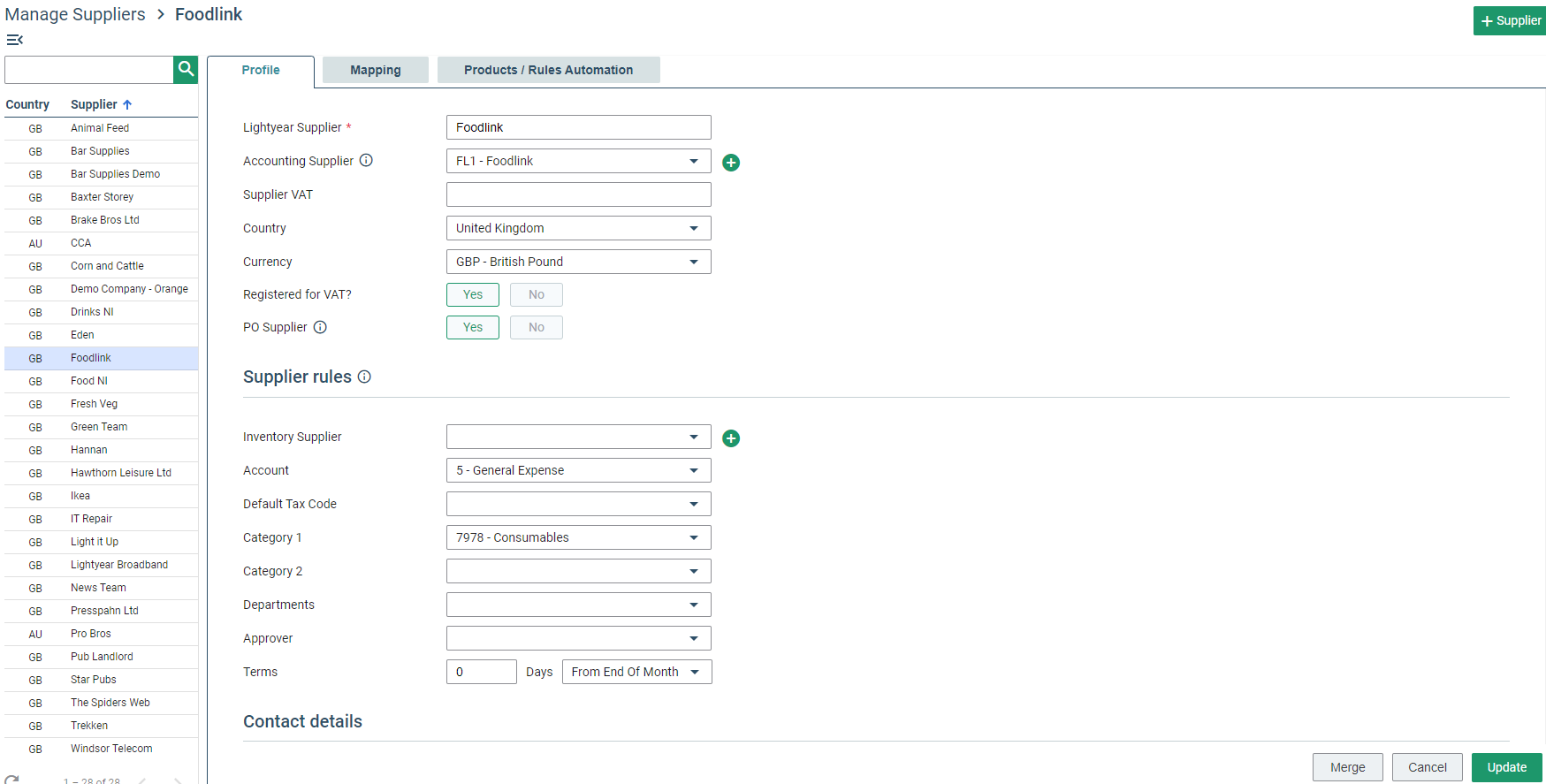Open the From End Of Month dropdown
Viewport: 1546px width, 784px height.
point(637,672)
